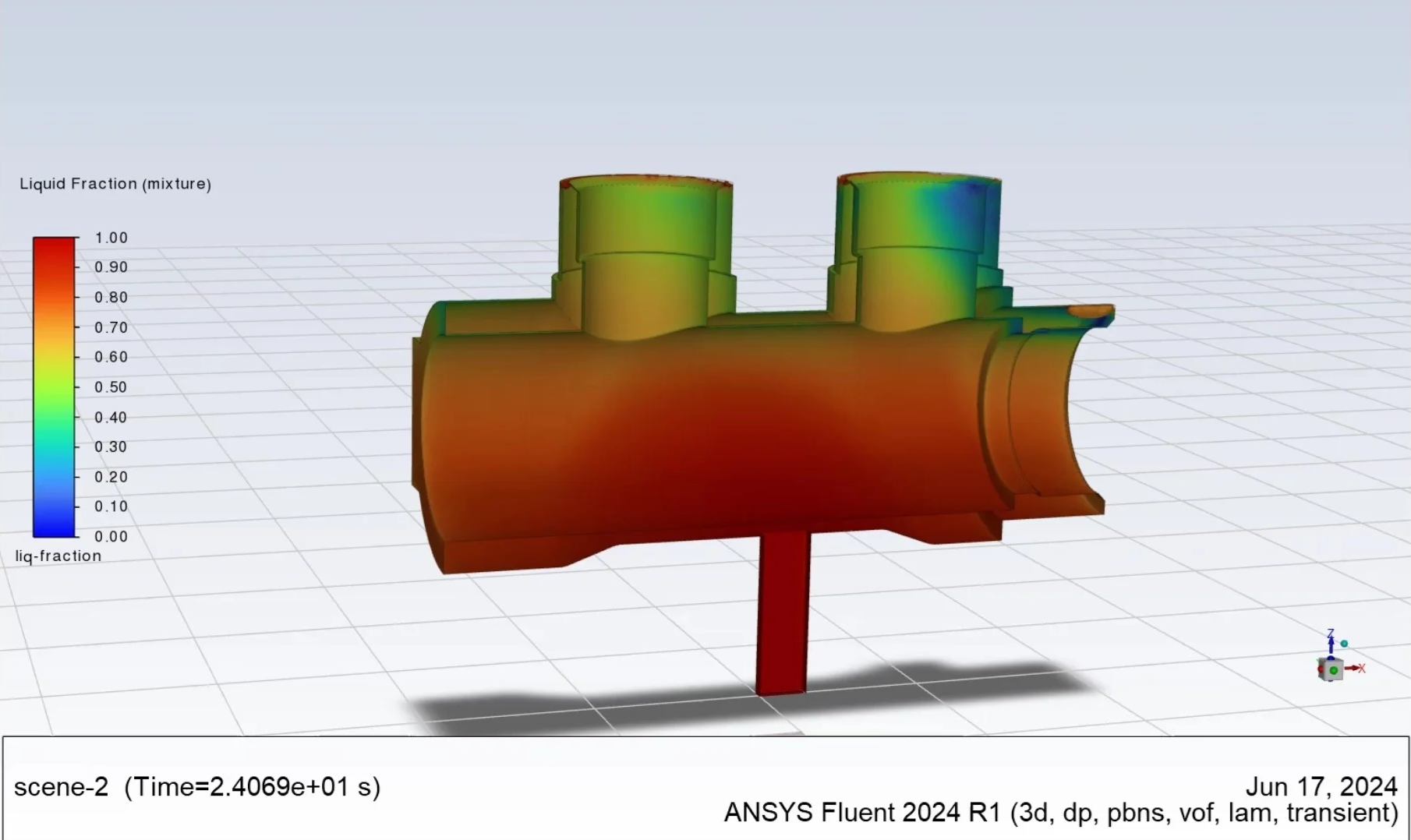Click the cyan sphere beside the Z axis

tap(1344, 644)
